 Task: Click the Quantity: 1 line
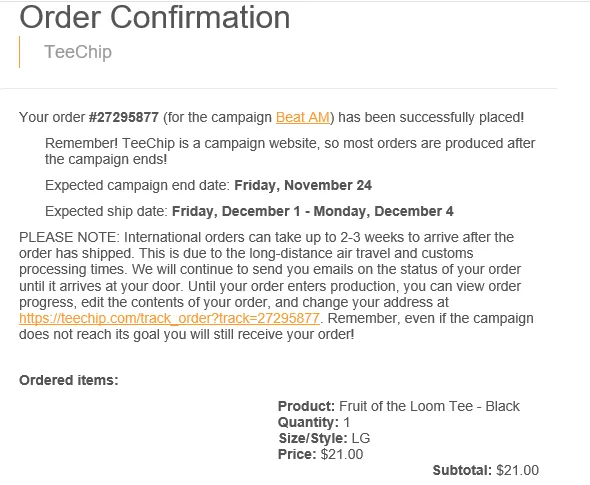click(x=314, y=422)
